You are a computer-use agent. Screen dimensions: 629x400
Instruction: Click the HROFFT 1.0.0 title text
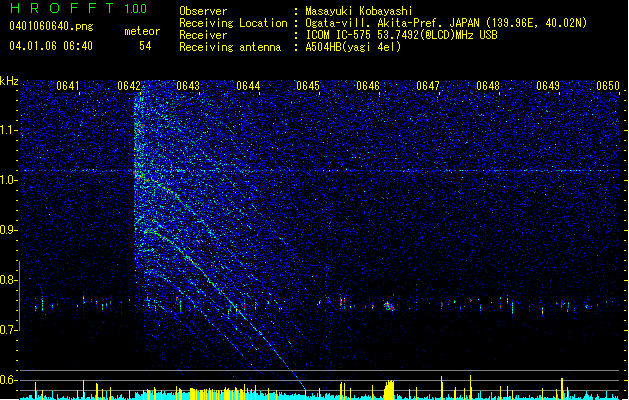click(79, 8)
